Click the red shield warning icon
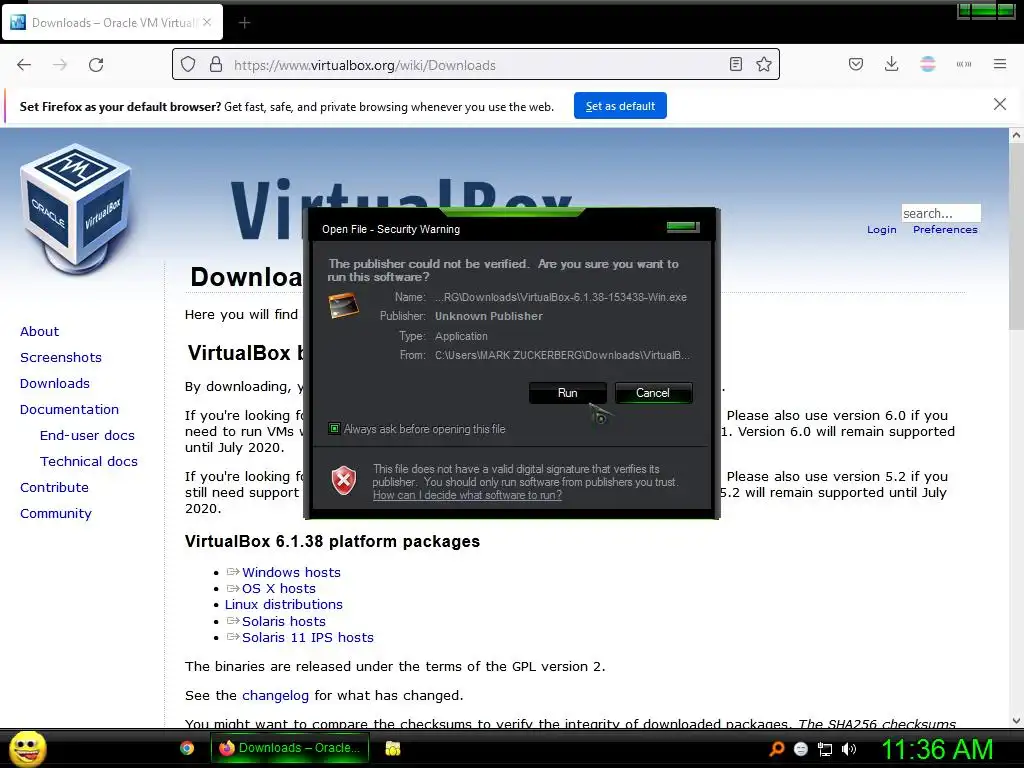Viewport: 1024px width, 768px height. 344,481
